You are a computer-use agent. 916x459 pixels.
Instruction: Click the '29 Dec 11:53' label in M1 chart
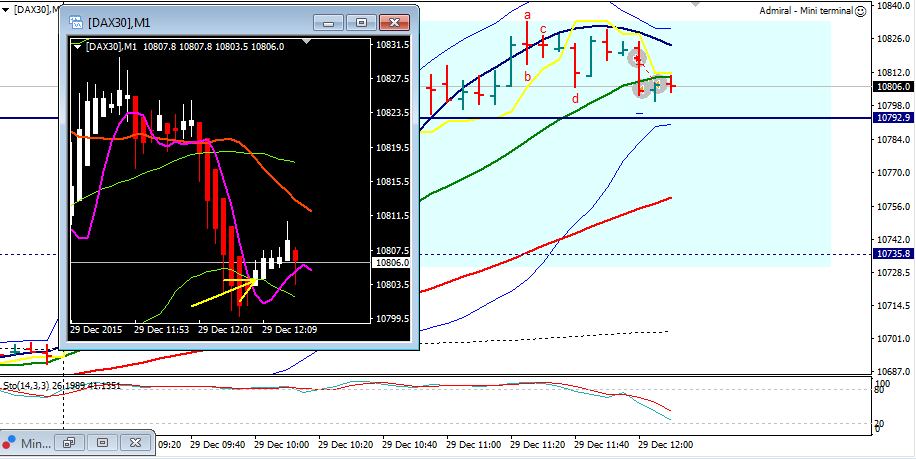[x=161, y=329]
